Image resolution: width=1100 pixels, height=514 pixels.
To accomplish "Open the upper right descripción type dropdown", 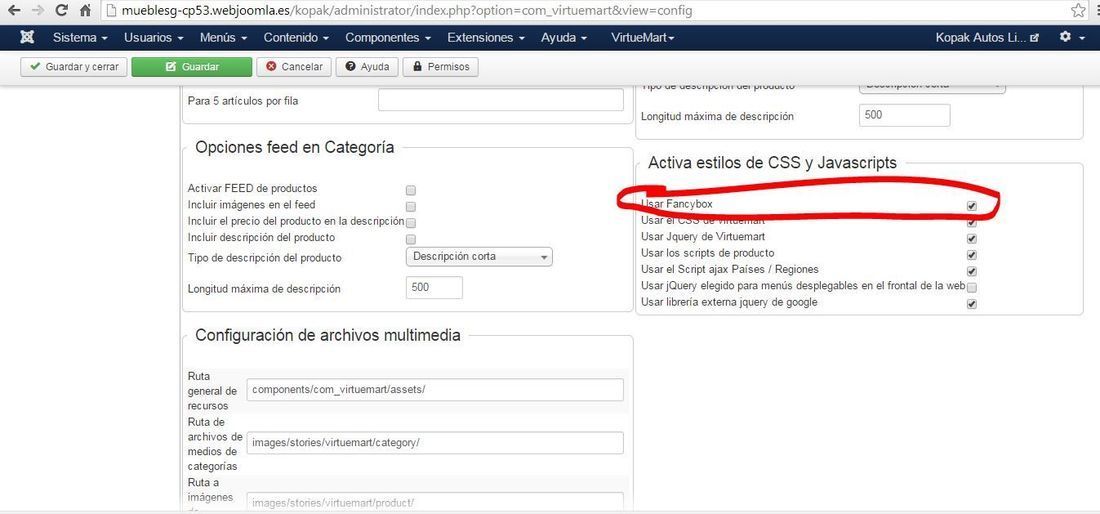I will (x=932, y=87).
